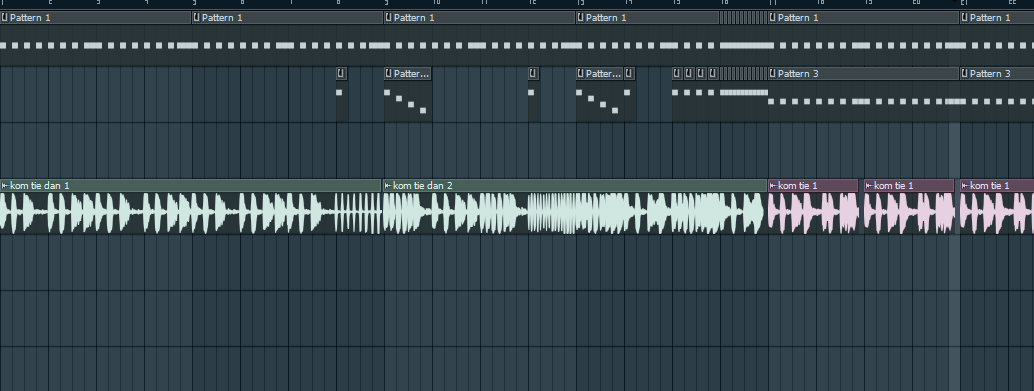Open the clip menu icon of kom tie dan 2
The height and width of the screenshot is (391, 1034).
(388, 186)
